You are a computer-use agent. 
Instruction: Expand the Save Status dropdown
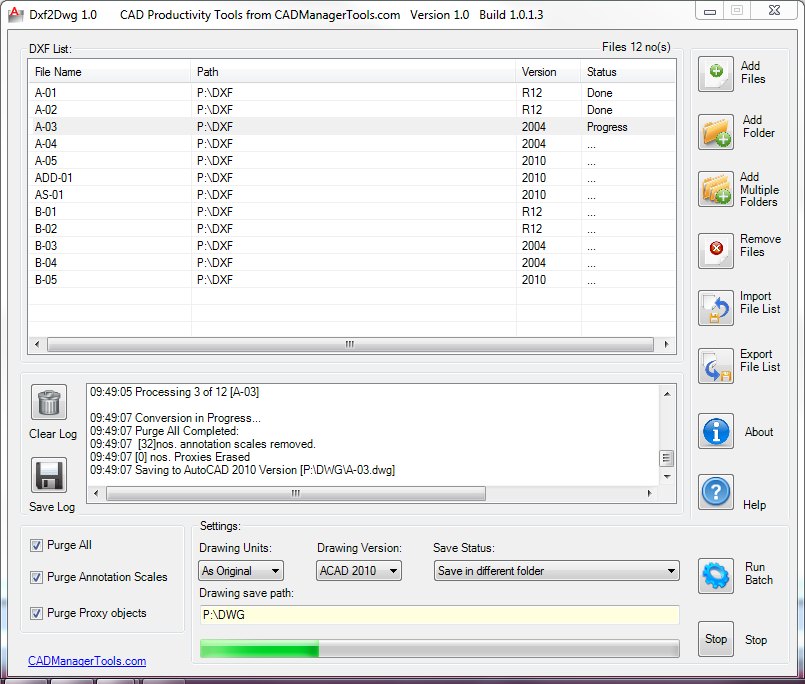557,571
